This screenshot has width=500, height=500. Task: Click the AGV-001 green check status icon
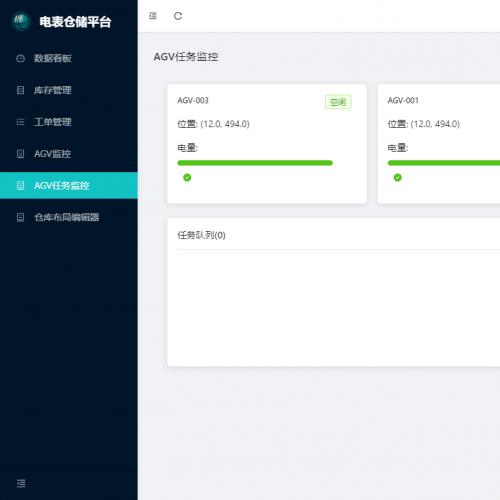pyautogui.click(x=398, y=177)
